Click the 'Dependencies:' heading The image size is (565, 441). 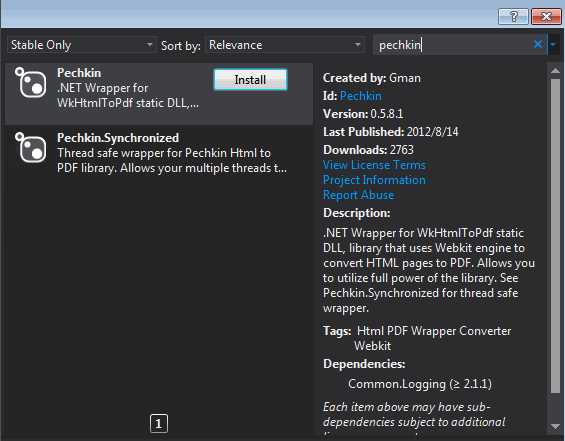point(364,364)
